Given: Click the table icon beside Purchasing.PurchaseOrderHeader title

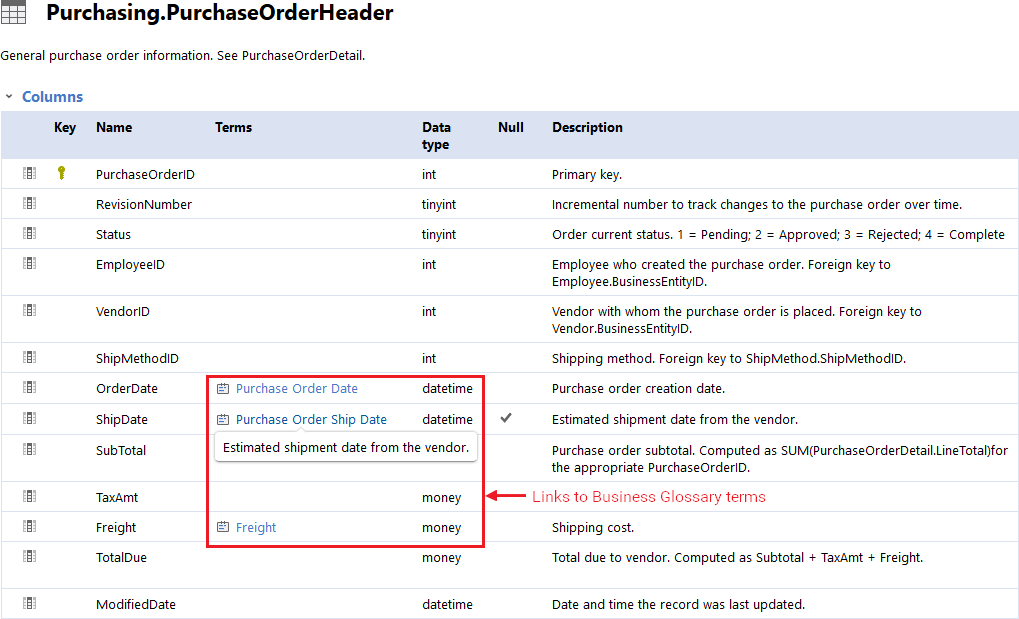Looking at the screenshot, I should click(14, 13).
